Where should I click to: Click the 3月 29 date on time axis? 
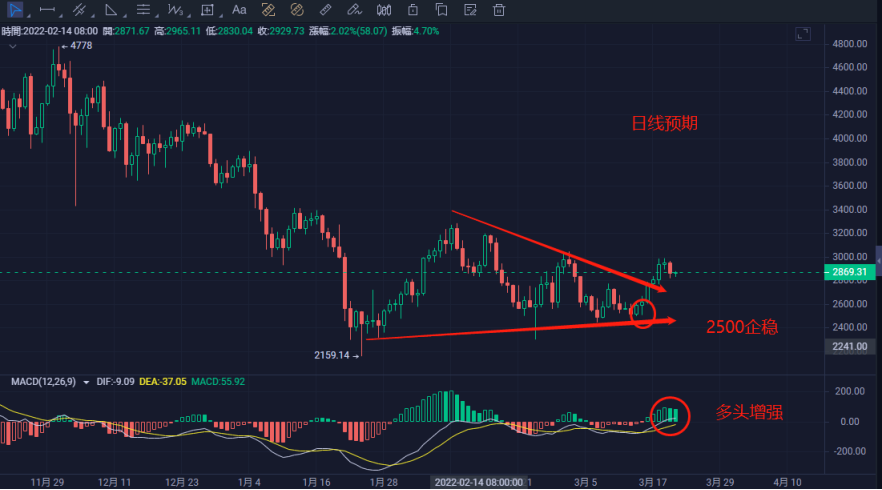[x=720, y=482]
